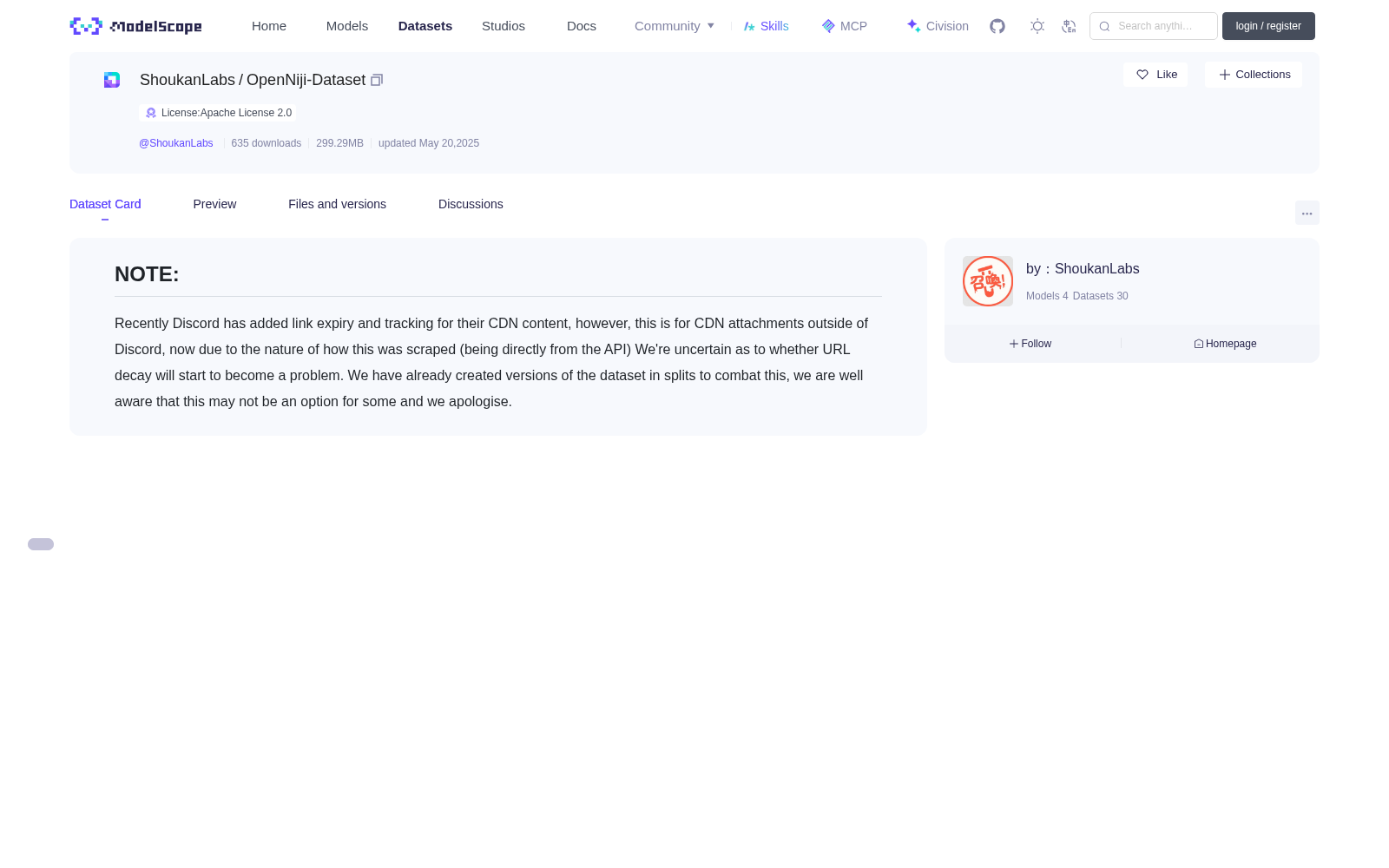Click the search magnifier icon
The height and width of the screenshot is (868, 1389).
(1104, 26)
